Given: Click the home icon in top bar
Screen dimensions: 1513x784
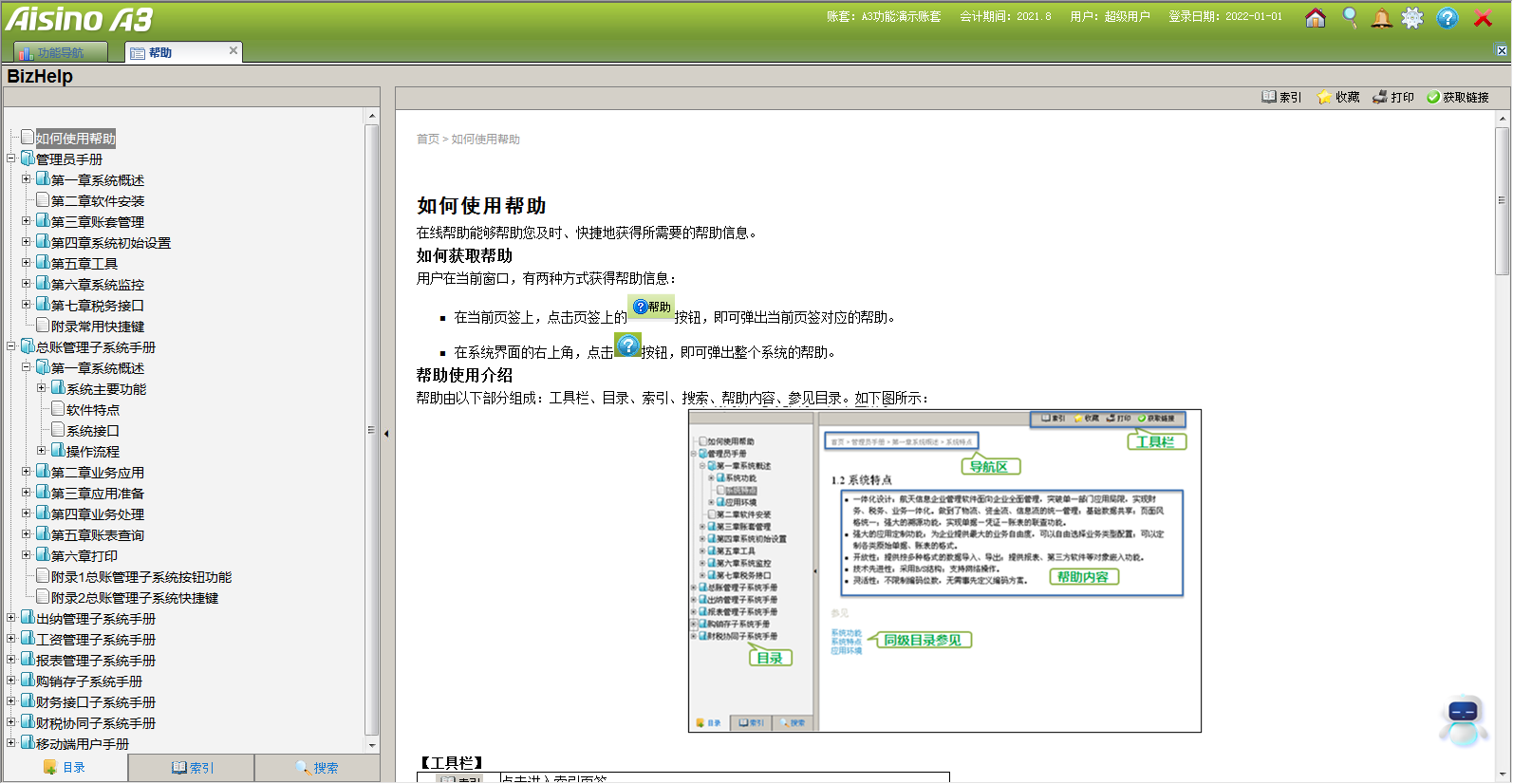Looking at the screenshot, I should click(1316, 18).
